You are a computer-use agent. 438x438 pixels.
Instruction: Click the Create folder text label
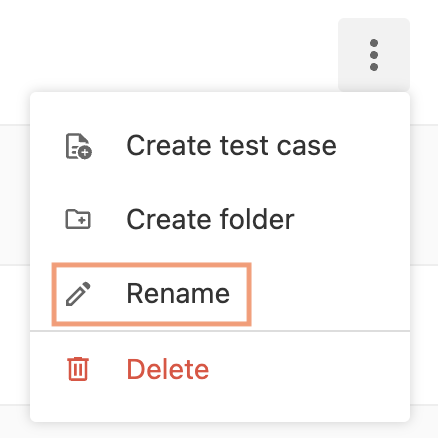(210, 219)
